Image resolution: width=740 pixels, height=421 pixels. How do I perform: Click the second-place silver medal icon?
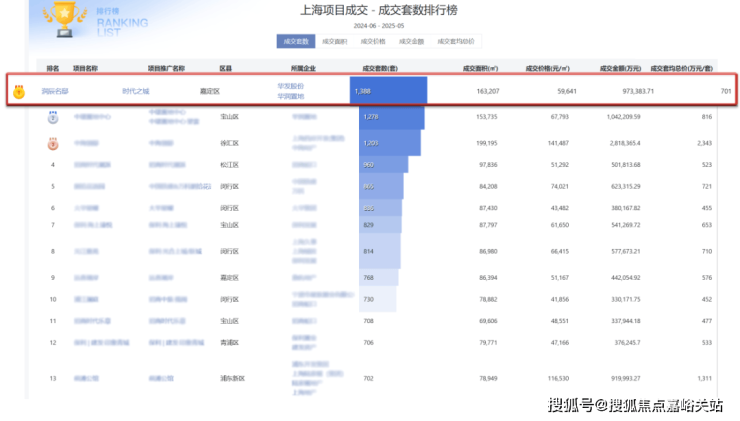[53, 117]
